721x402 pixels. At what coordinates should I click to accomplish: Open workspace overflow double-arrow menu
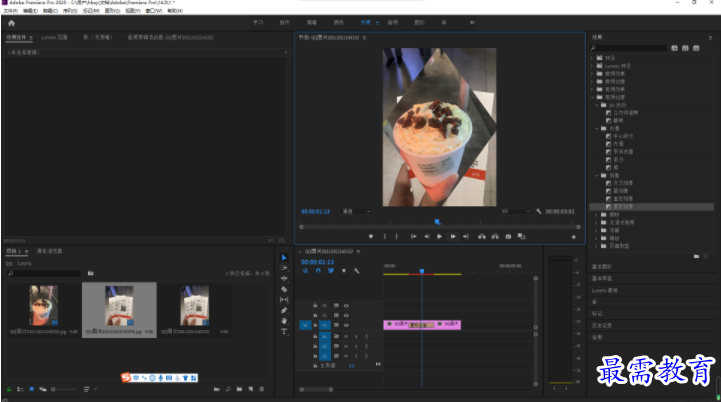472,23
